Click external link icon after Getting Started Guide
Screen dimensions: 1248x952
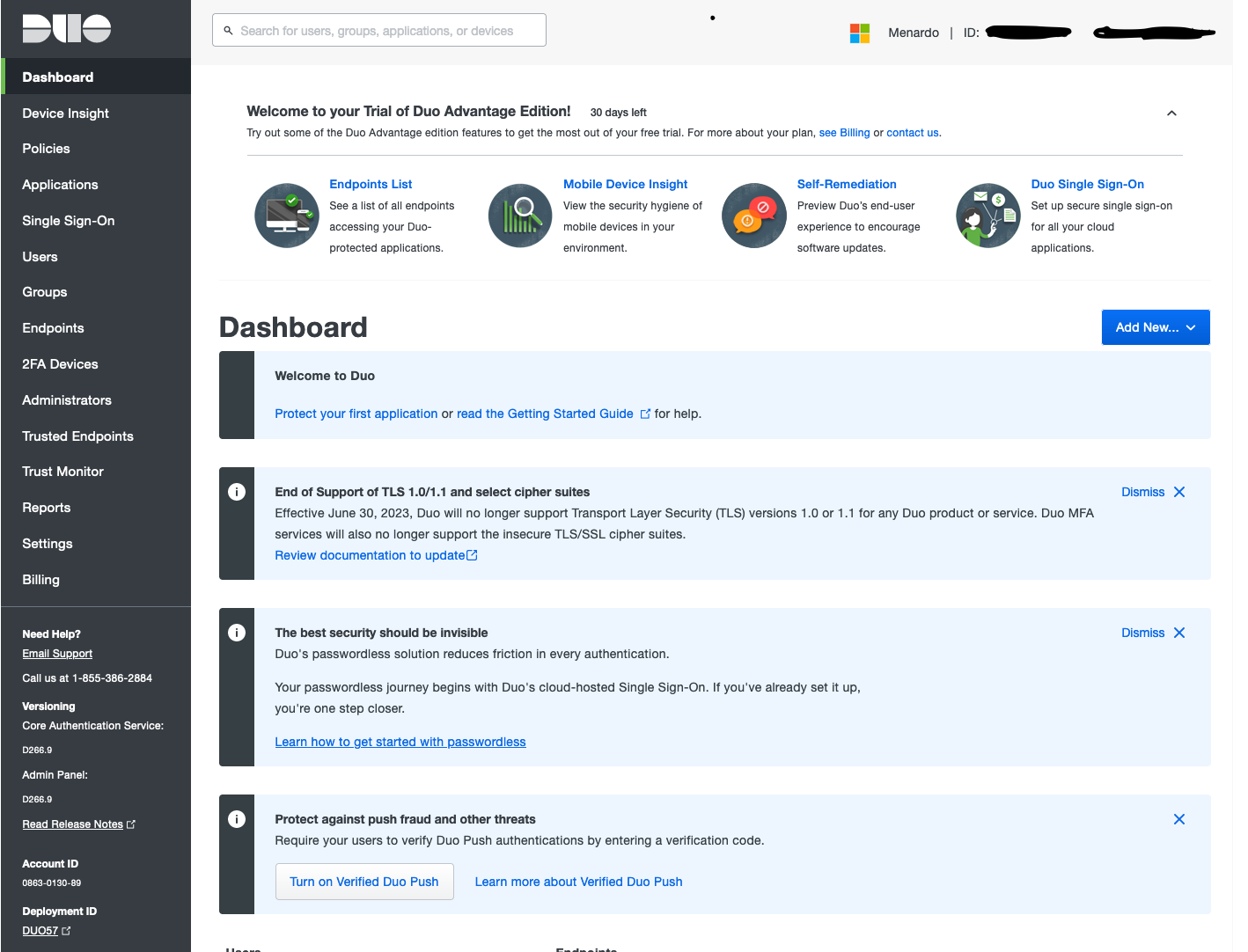point(645,414)
